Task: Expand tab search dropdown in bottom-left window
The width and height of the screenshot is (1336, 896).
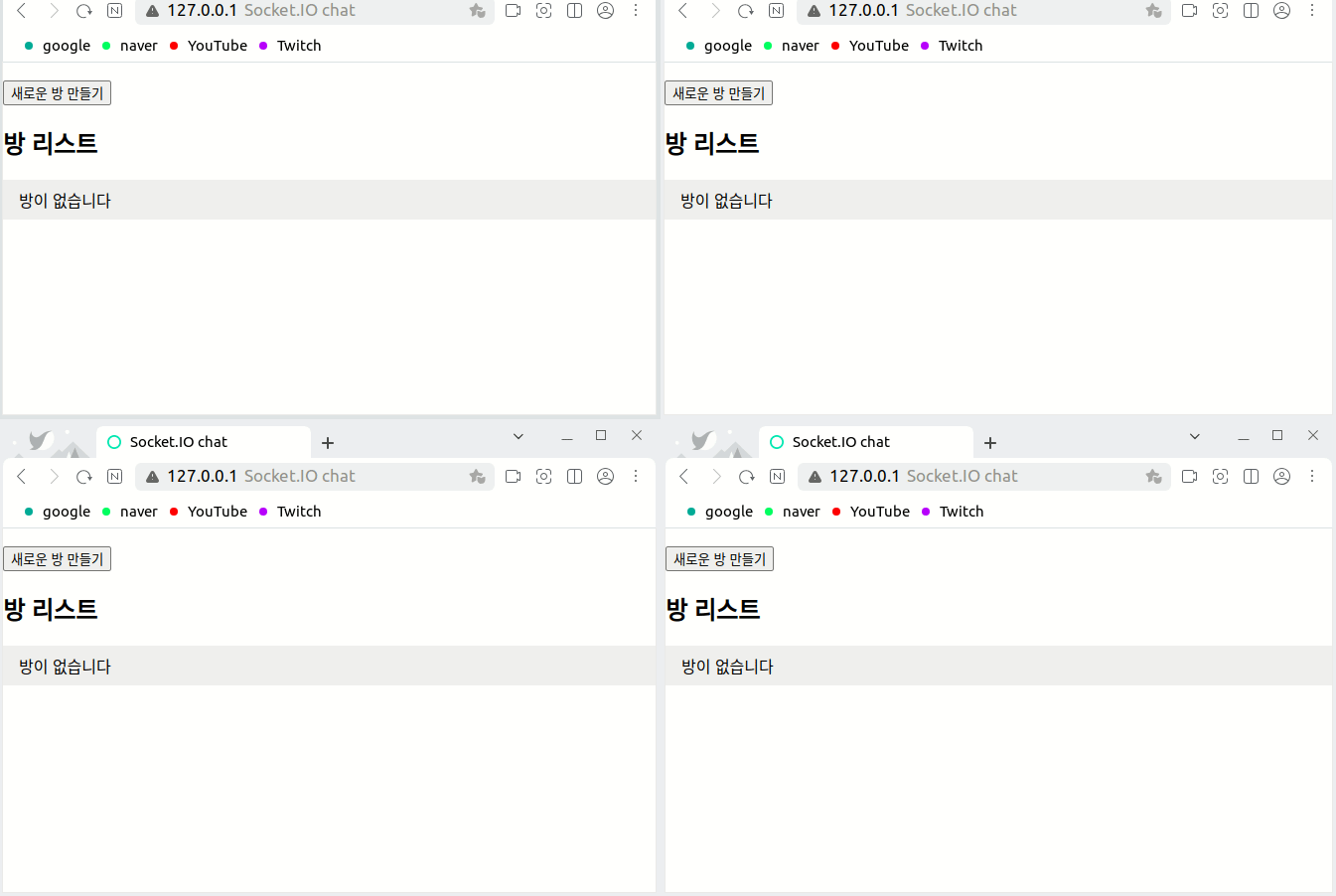Action: point(519,436)
